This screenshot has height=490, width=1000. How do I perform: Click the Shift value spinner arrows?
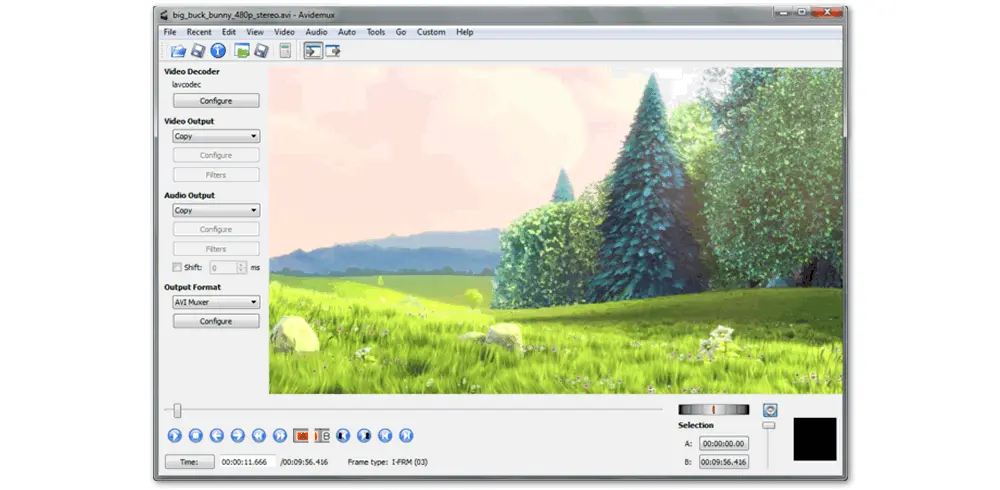pyautogui.click(x=241, y=268)
